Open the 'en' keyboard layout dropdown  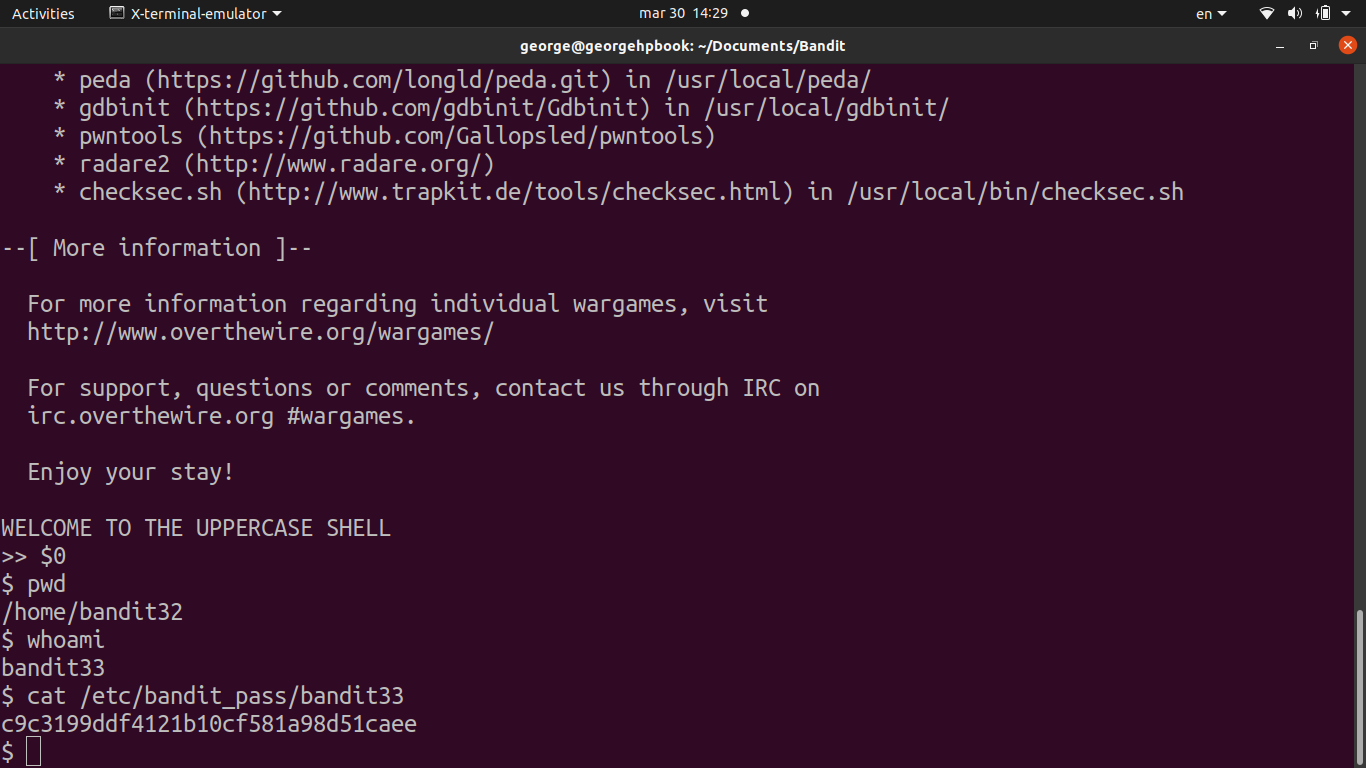1211,14
